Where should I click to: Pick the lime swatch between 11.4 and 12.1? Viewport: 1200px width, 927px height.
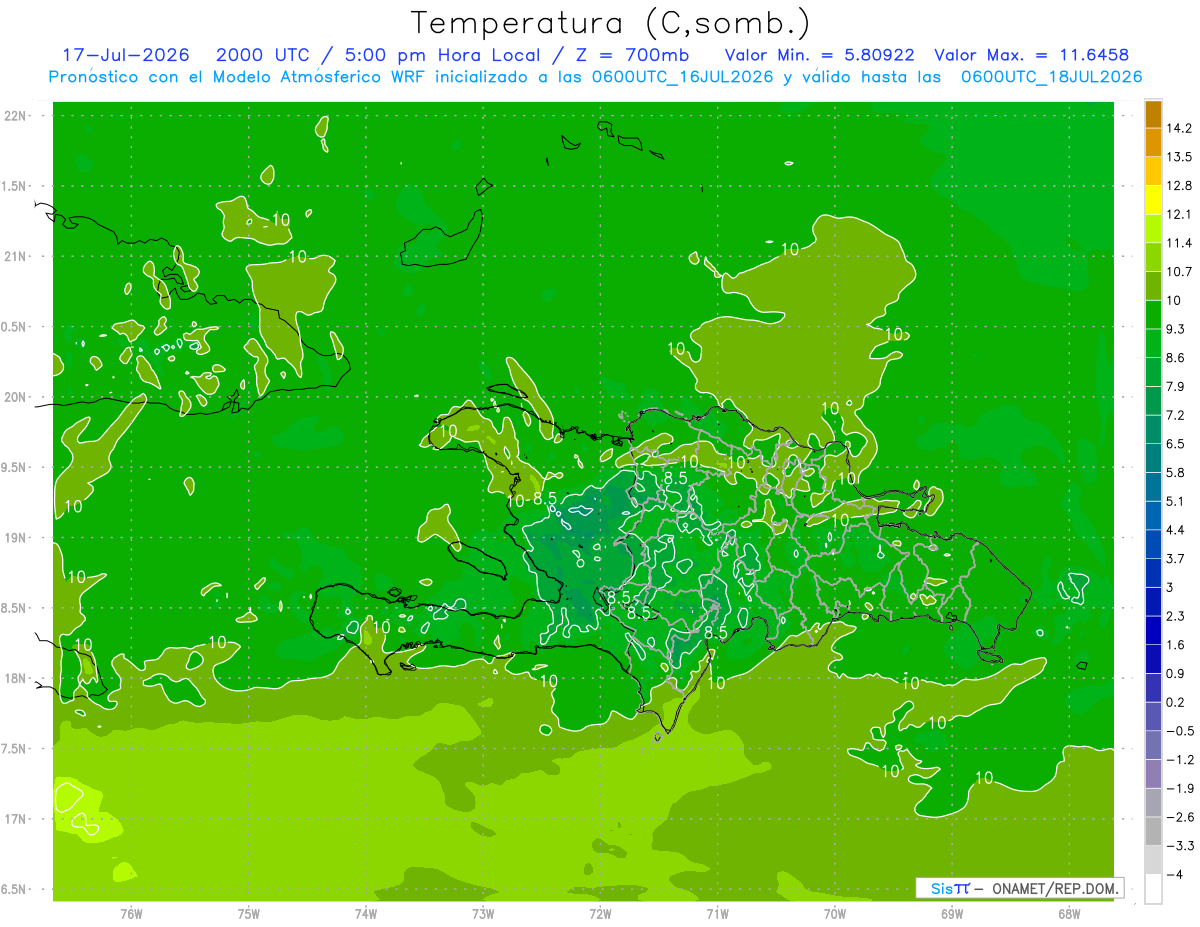tap(1153, 229)
